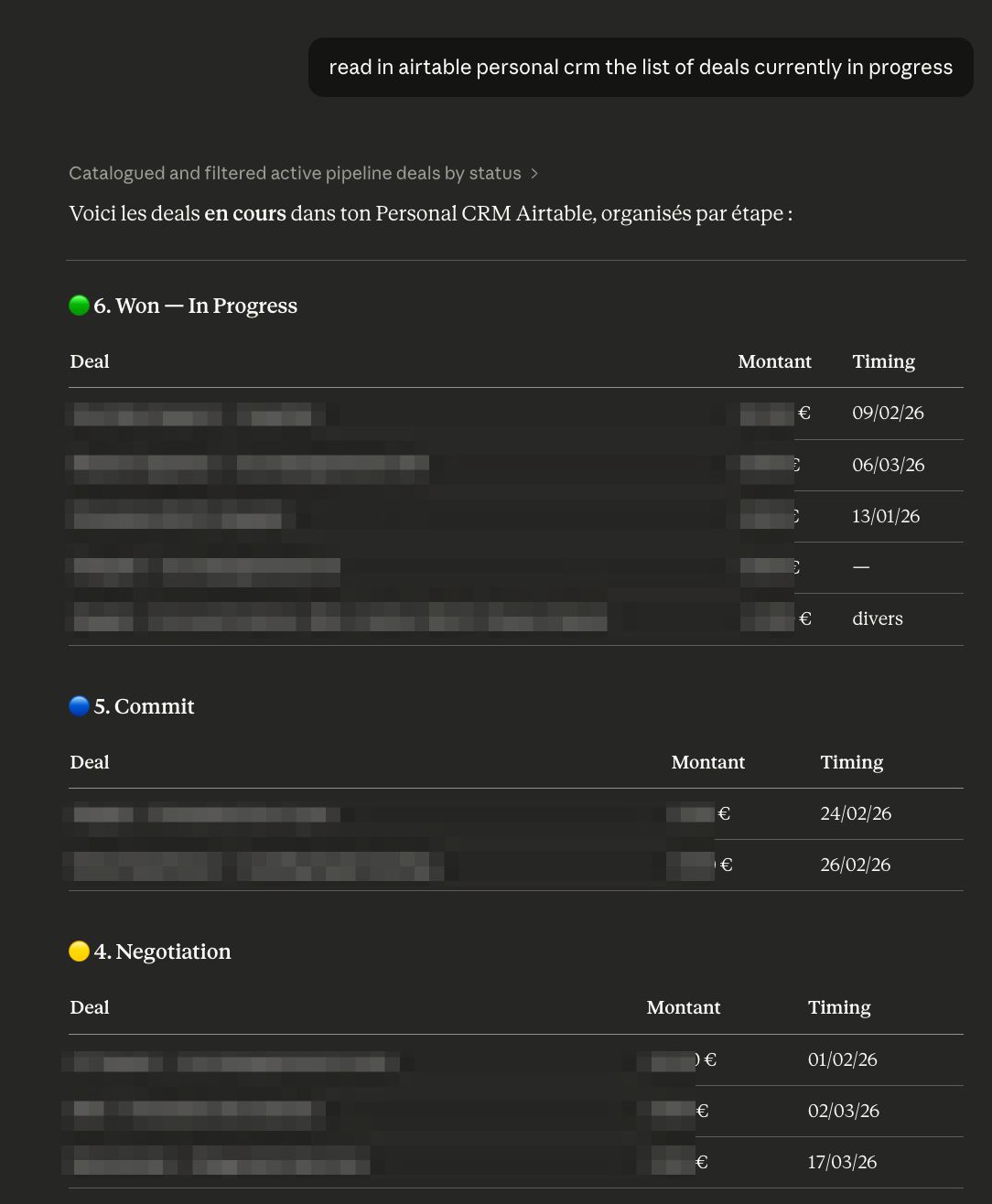This screenshot has height=1204, width=992.
Task: Click the chevron arrow after "by status"
Action: [x=534, y=174]
